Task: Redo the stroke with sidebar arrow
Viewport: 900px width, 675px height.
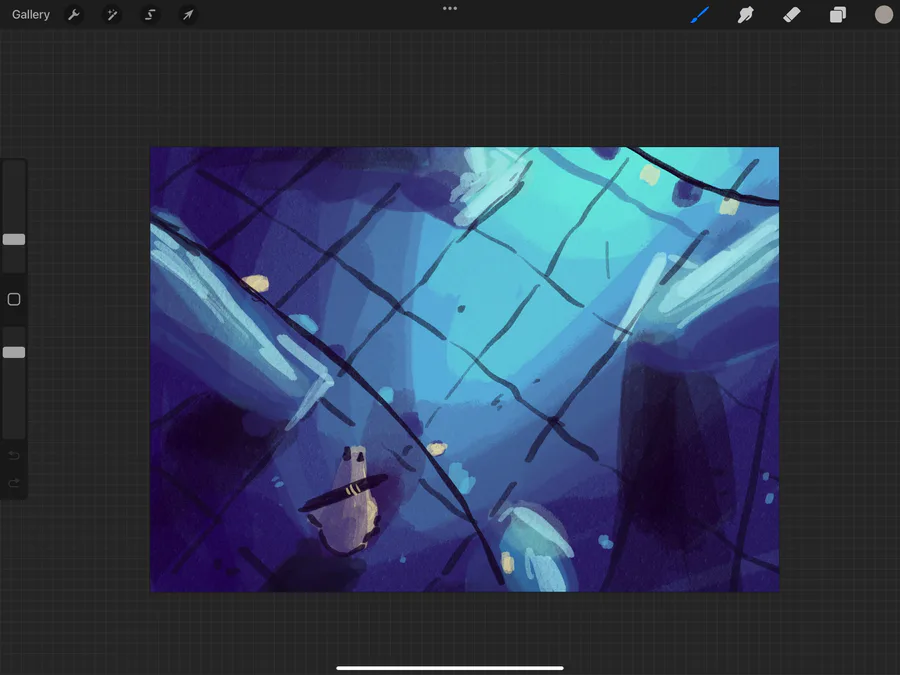Action: [14, 483]
